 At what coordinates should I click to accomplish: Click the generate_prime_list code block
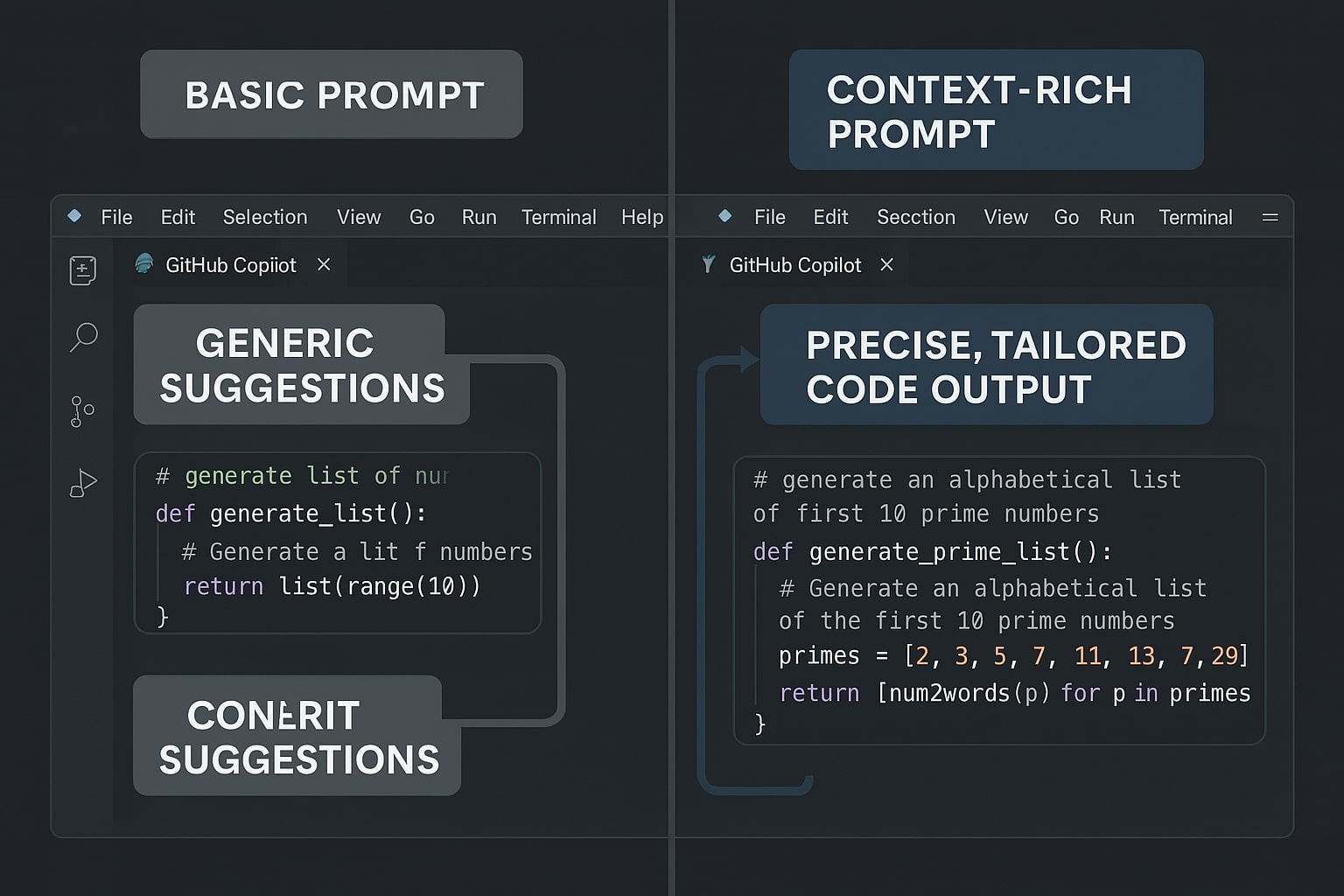1000,602
